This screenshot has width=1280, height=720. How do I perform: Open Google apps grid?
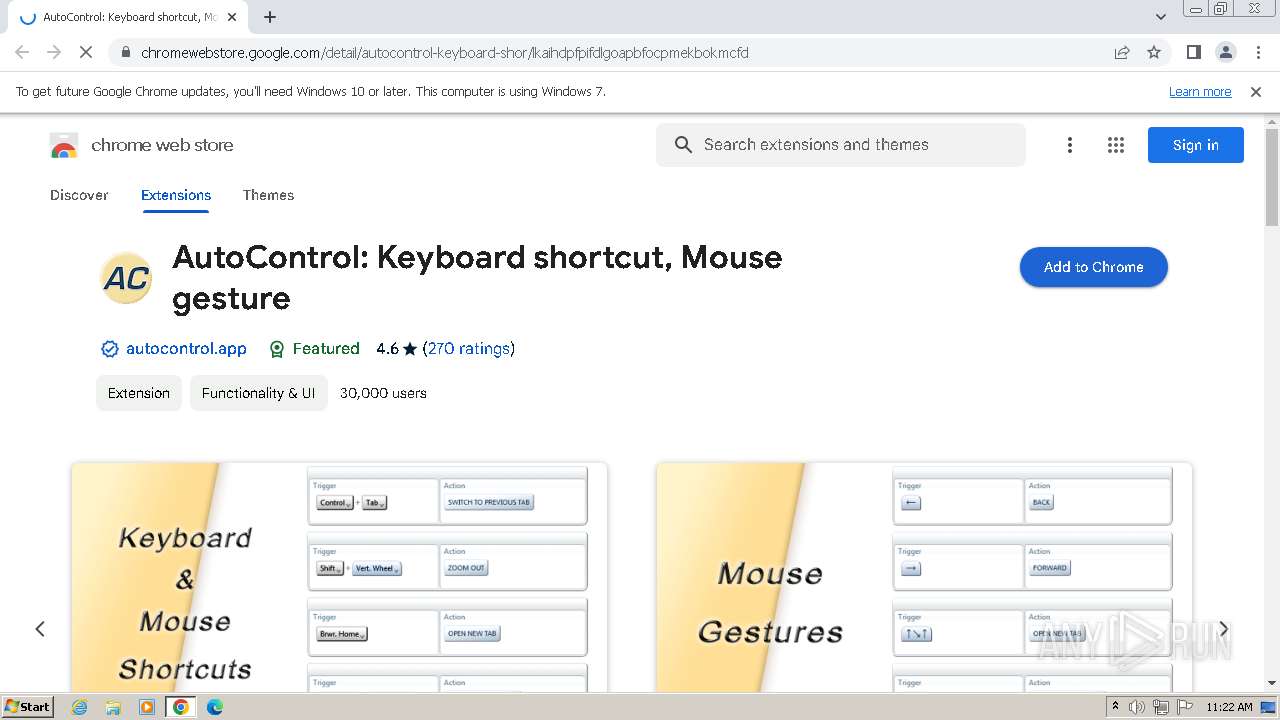(1116, 145)
